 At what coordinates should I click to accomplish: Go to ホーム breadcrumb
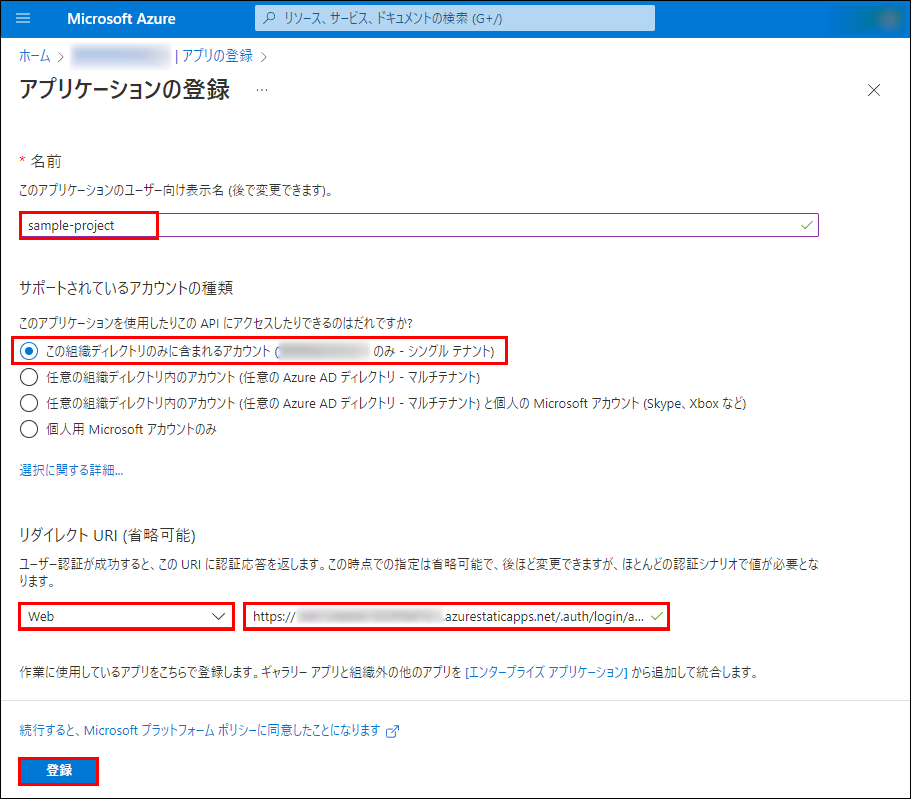click(35, 56)
